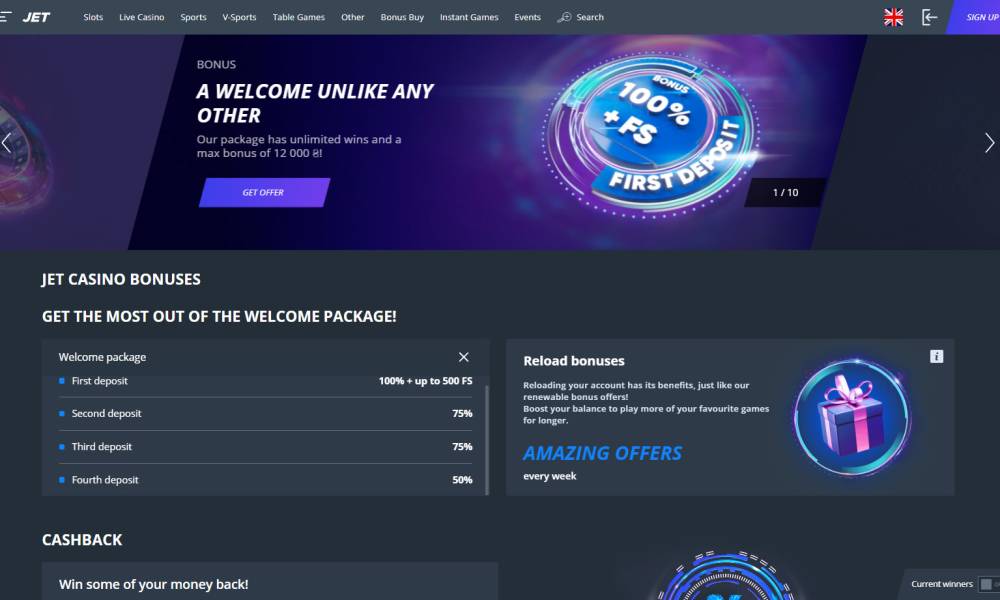This screenshot has width=1000, height=600.
Task: Expand the Fourth deposit bonus row
Action: (x=265, y=480)
